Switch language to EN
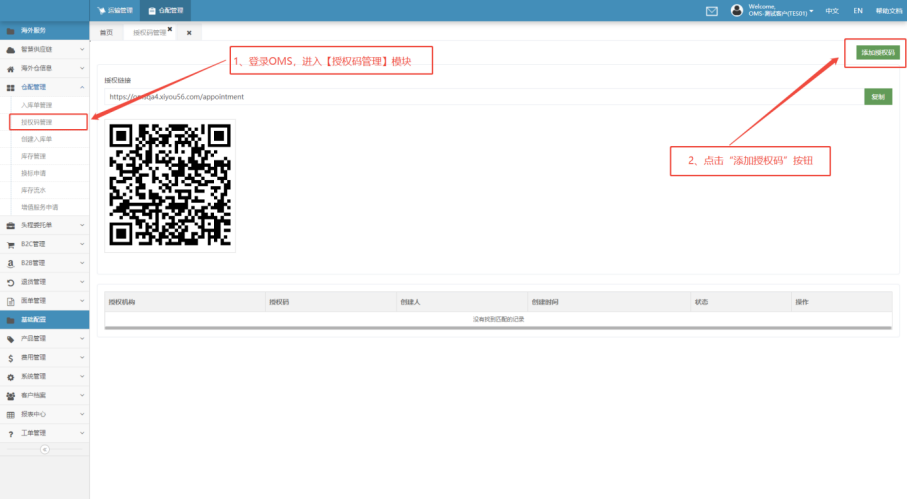This screenshot has height=499, width=908. pos(858,11)
